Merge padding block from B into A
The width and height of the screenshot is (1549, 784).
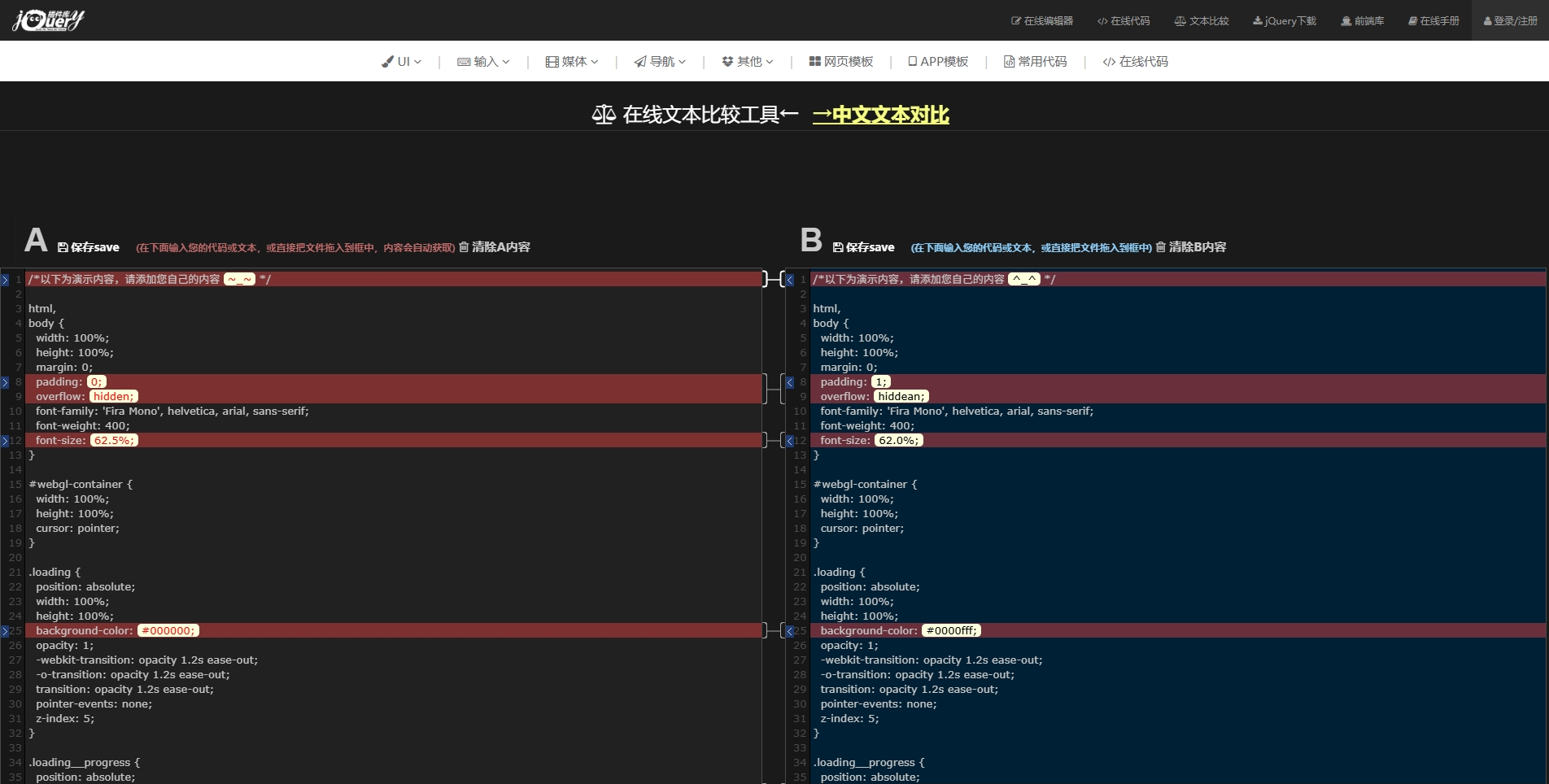point(789,382)
